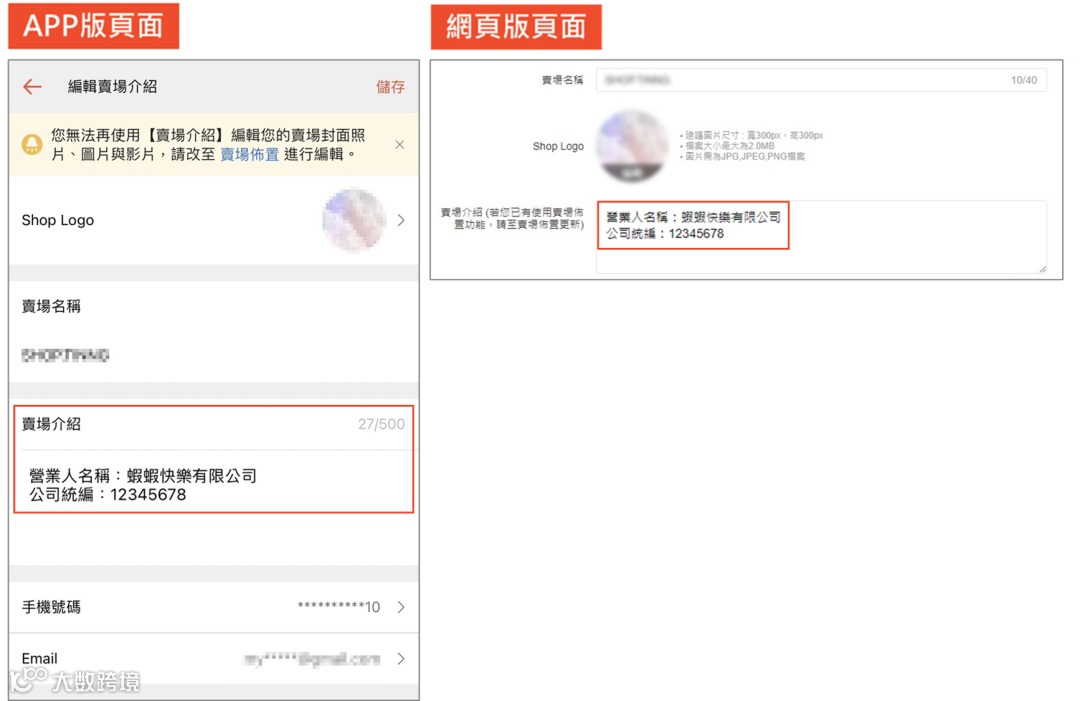Viewport: 1080px width, 701px height.
Task: Select the APP版頁面 header label
Action: 93,27
